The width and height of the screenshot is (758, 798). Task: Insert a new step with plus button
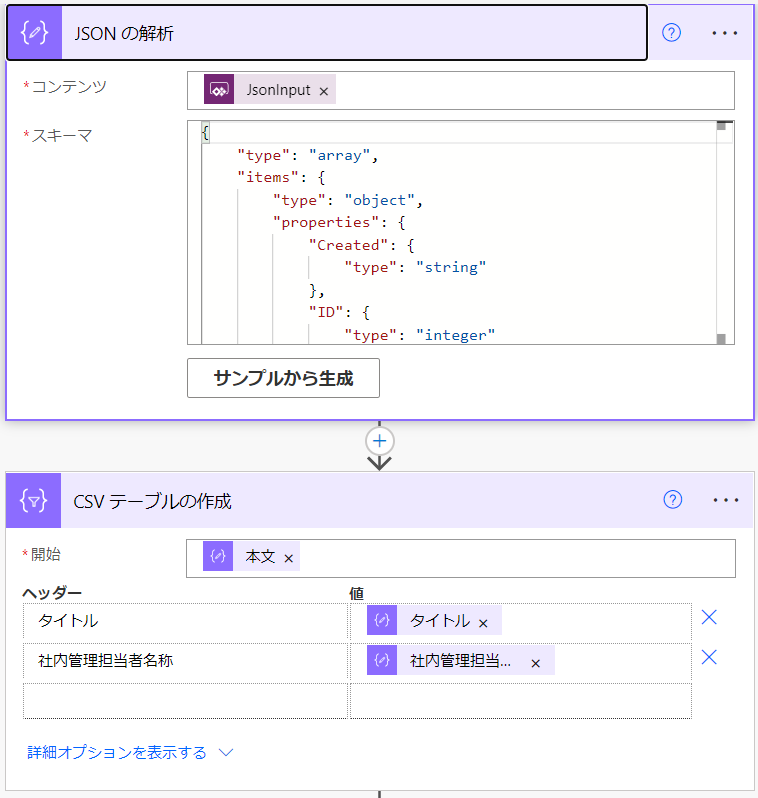click(379, 441)
